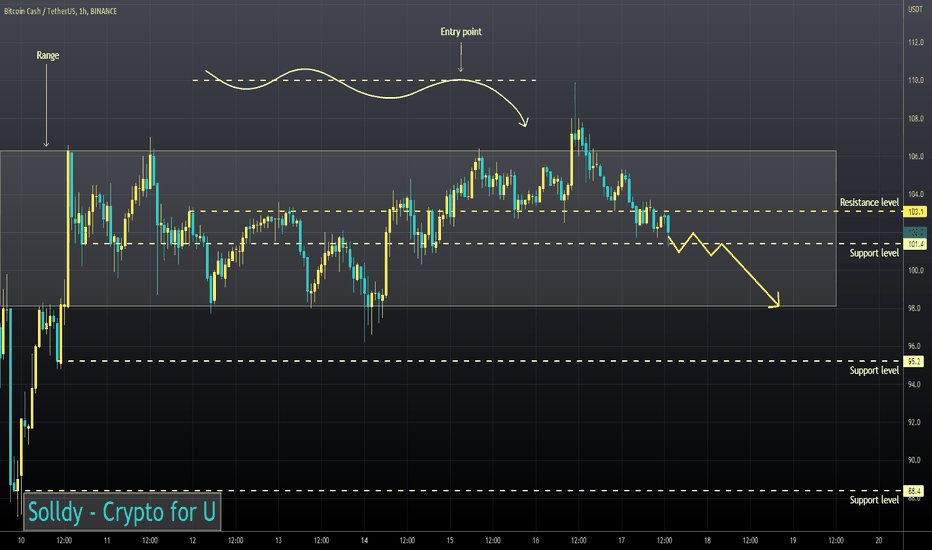The height and width of the screenshot is (550, 932).
Task: Click the 106.0 price axis label
Action: (x=915, y=156)
